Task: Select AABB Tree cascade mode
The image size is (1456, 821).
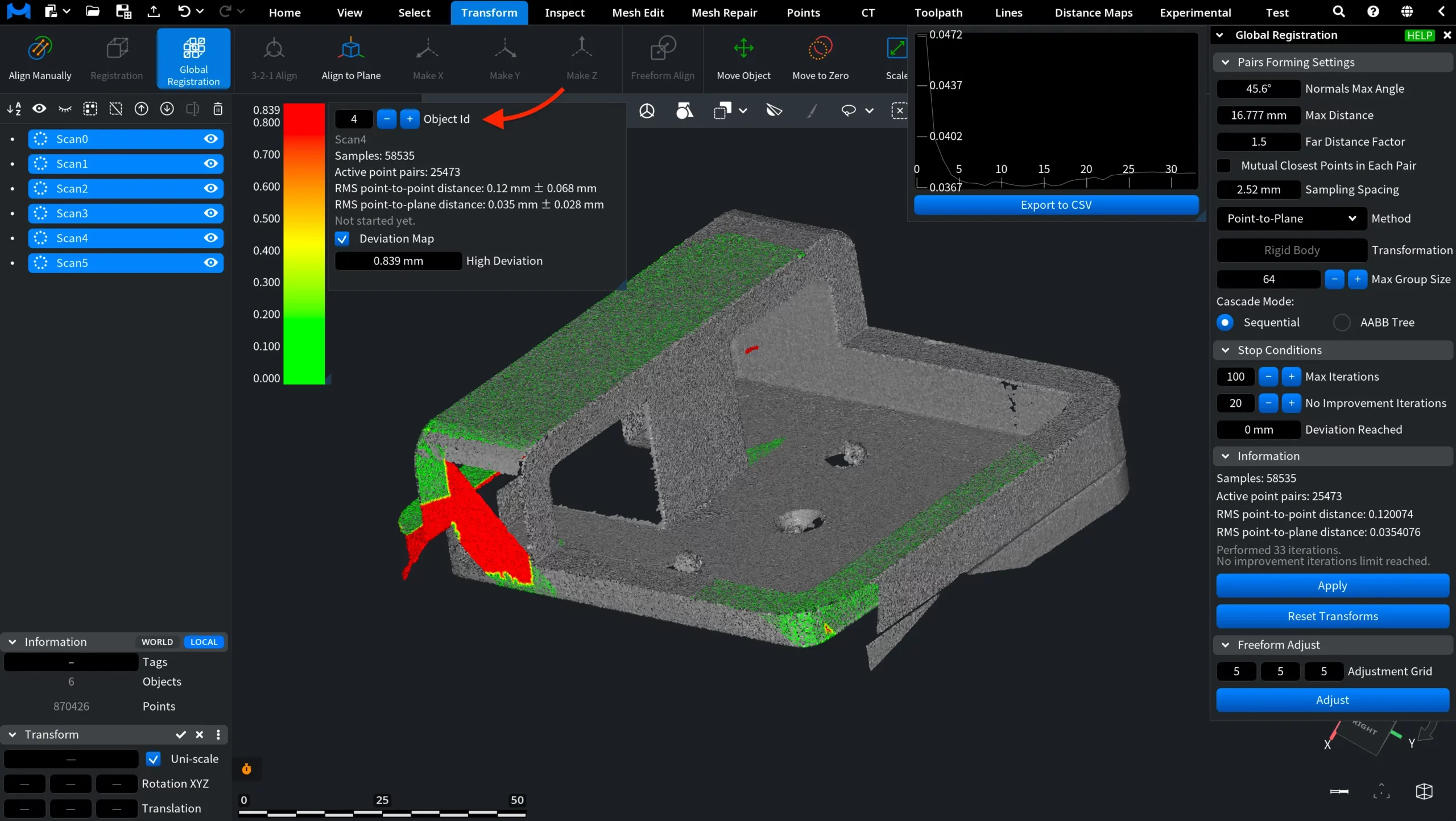Action: click(1342, 323)
